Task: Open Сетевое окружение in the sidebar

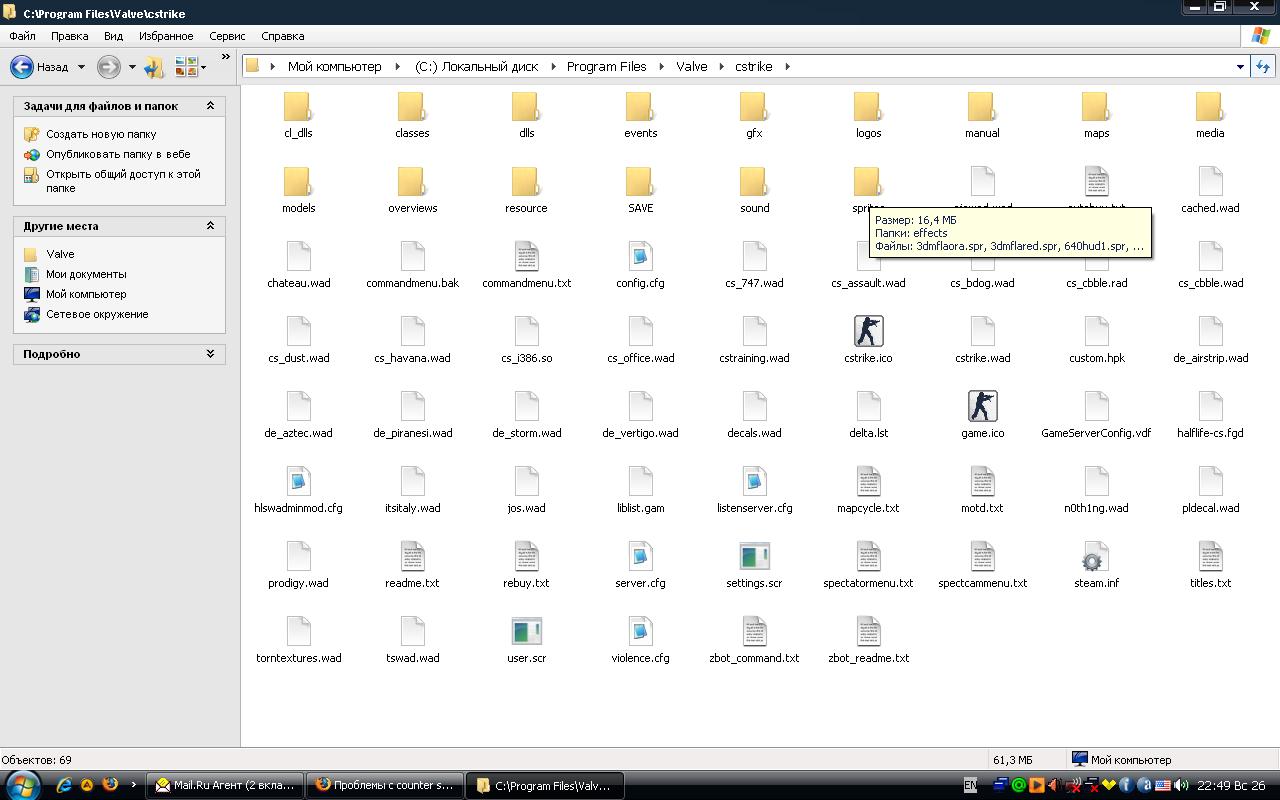Action: coord(97,314)
